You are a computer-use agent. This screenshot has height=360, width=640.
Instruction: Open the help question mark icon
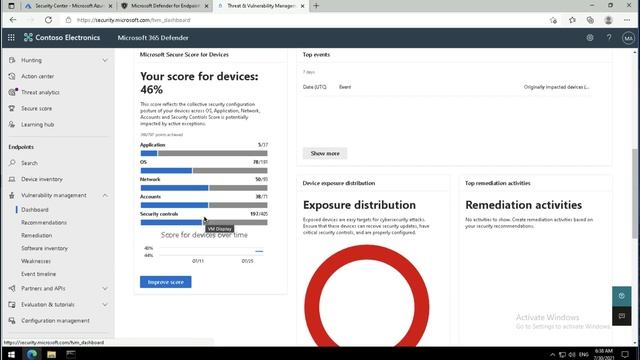pos(609,38)
